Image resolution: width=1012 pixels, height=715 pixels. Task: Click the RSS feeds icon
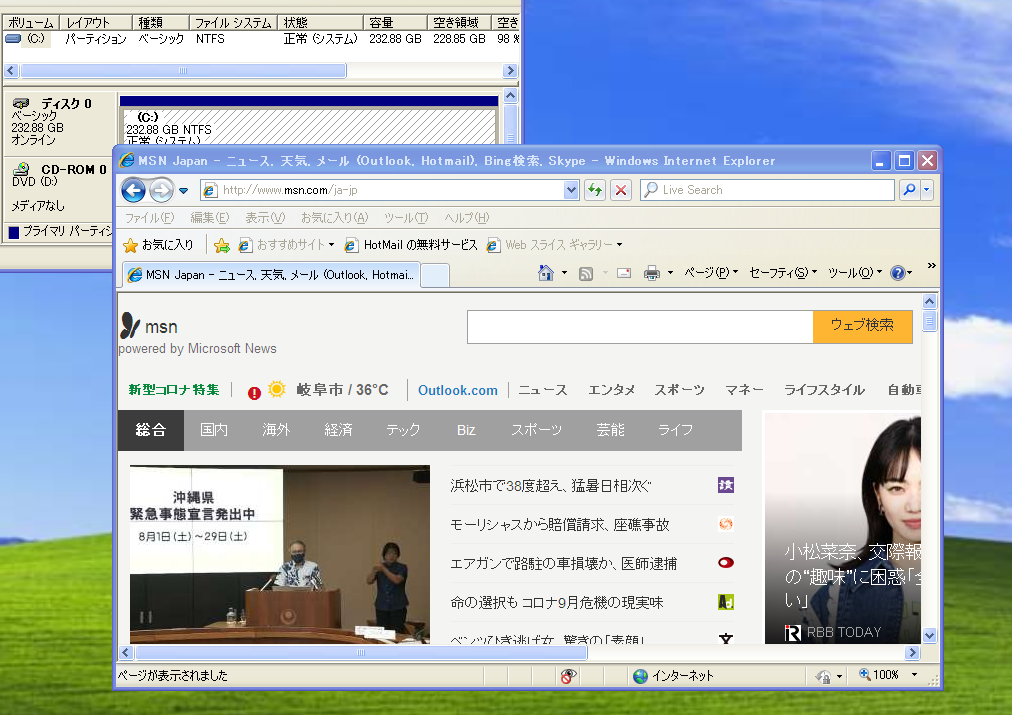[x=586, y=274]
